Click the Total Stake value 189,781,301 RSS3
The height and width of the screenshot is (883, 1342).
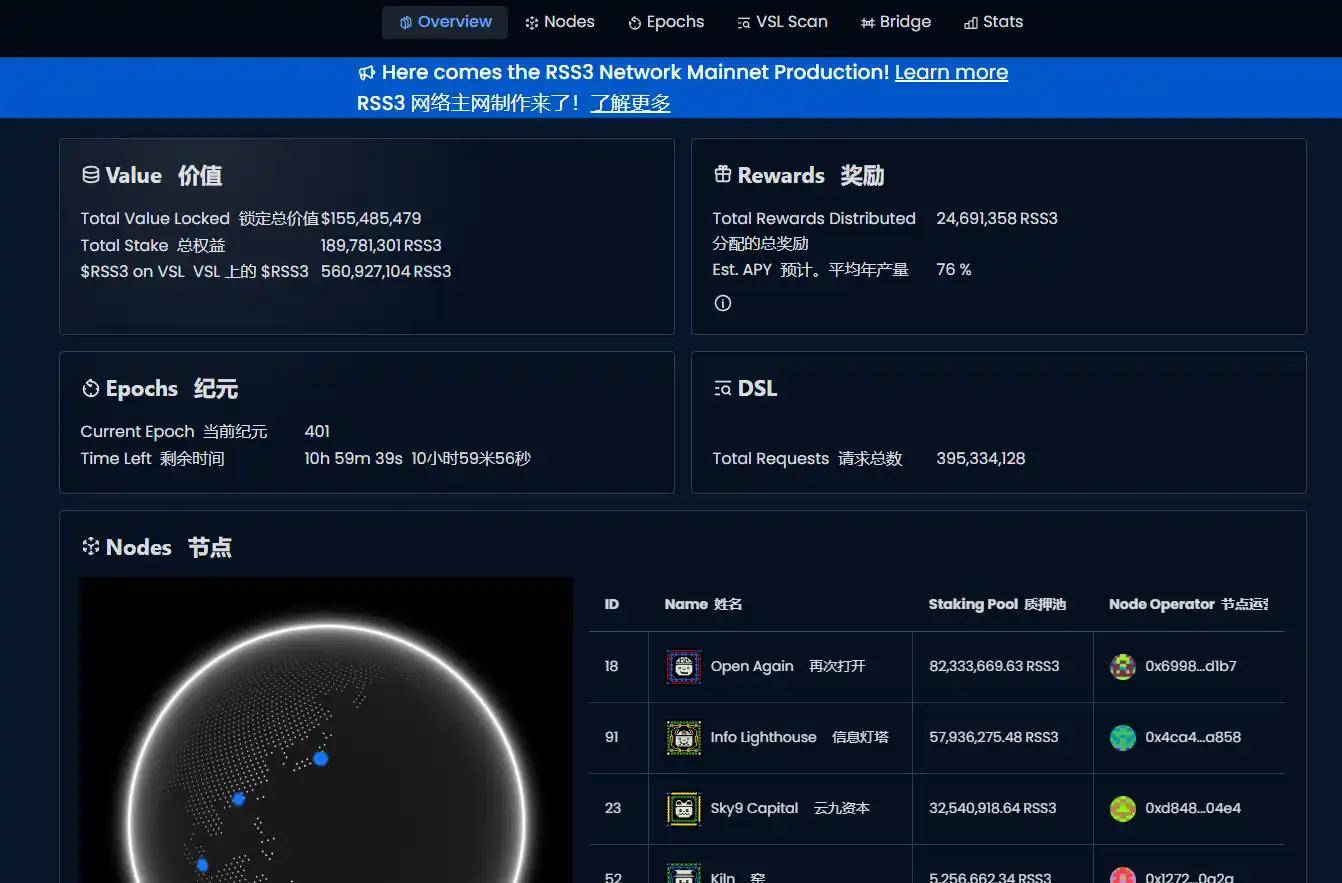tap(381, 245)
